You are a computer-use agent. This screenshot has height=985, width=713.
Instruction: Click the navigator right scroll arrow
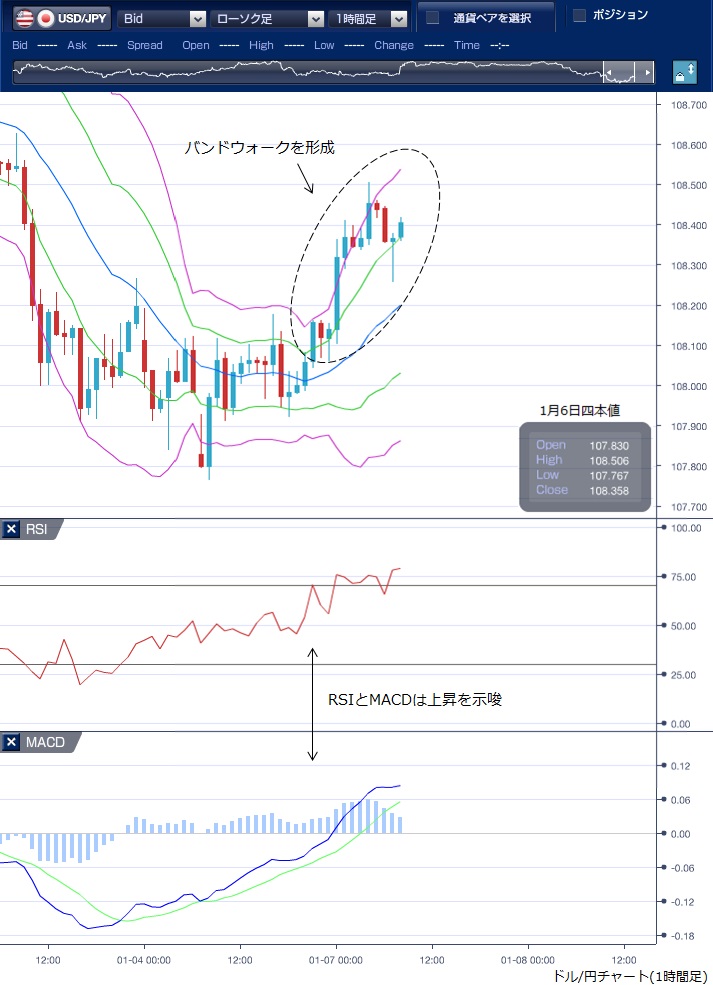[x=648, y=74]
